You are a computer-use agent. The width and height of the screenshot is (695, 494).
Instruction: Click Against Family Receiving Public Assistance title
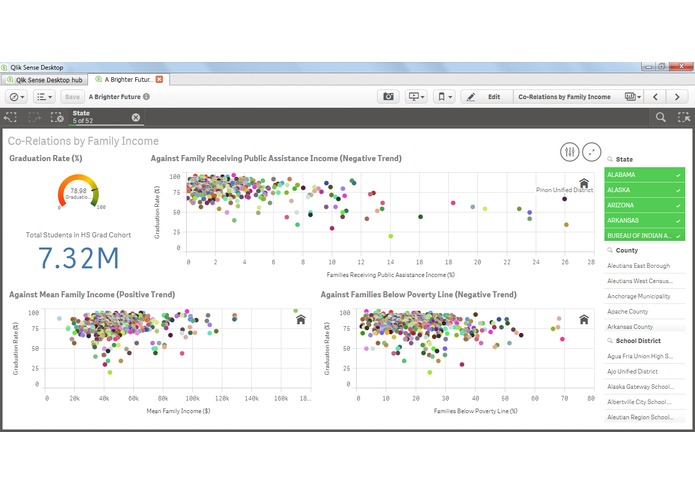(276, 158)
